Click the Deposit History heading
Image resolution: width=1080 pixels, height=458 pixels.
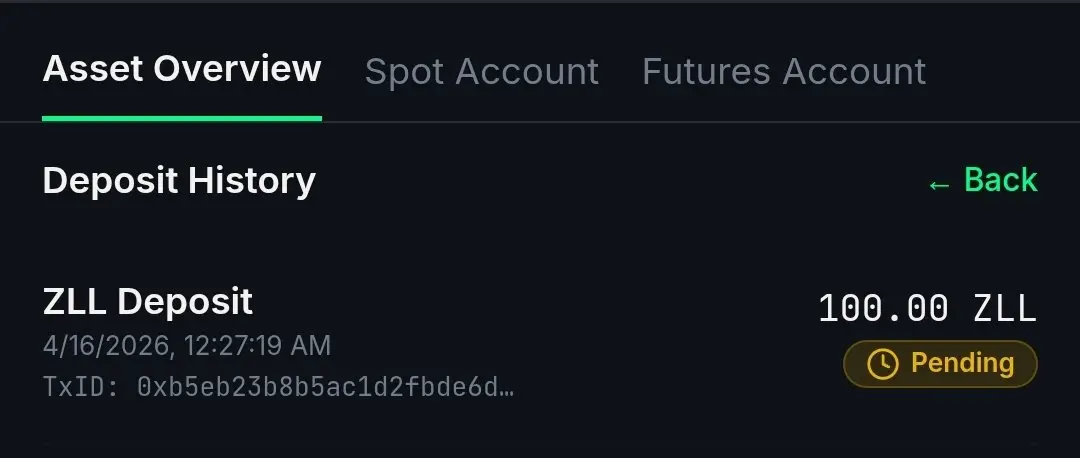click(x=179, y=181)
